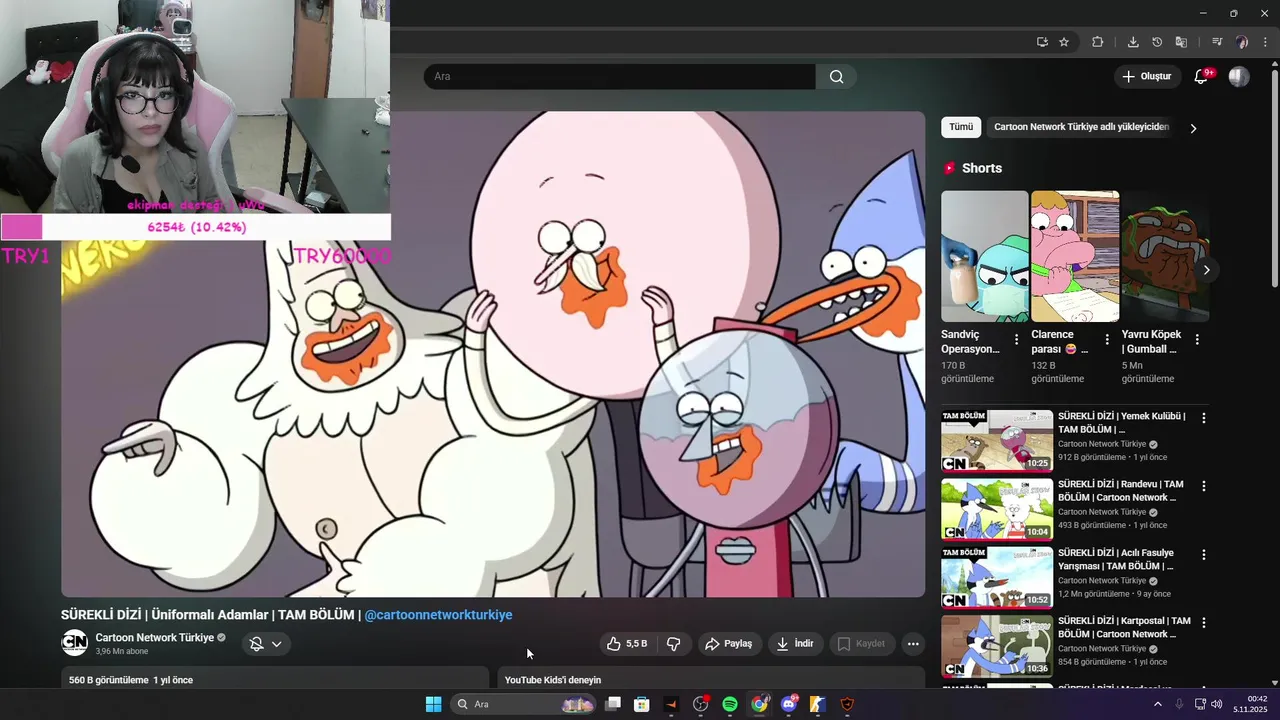Click the YouTube Kids'i deneyin link

(553, 680)
